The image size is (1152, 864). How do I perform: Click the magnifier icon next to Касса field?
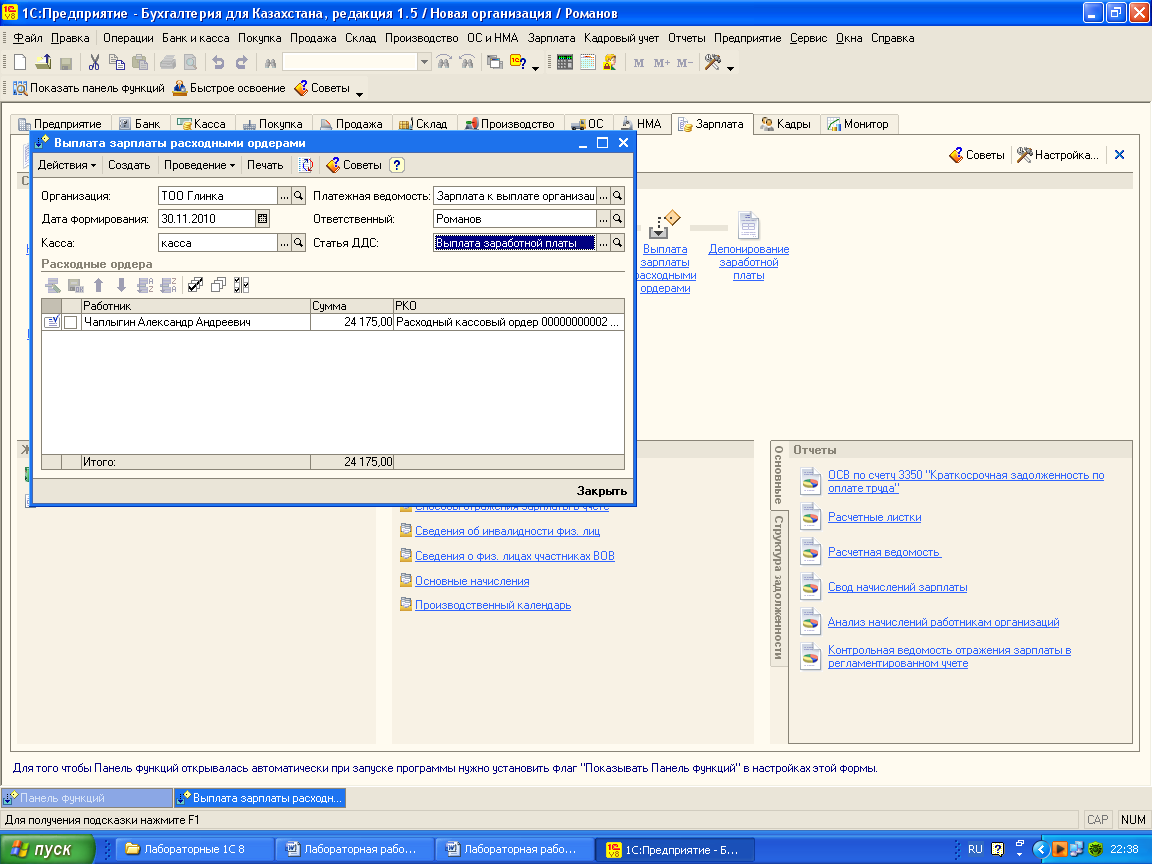pos(298,243)
